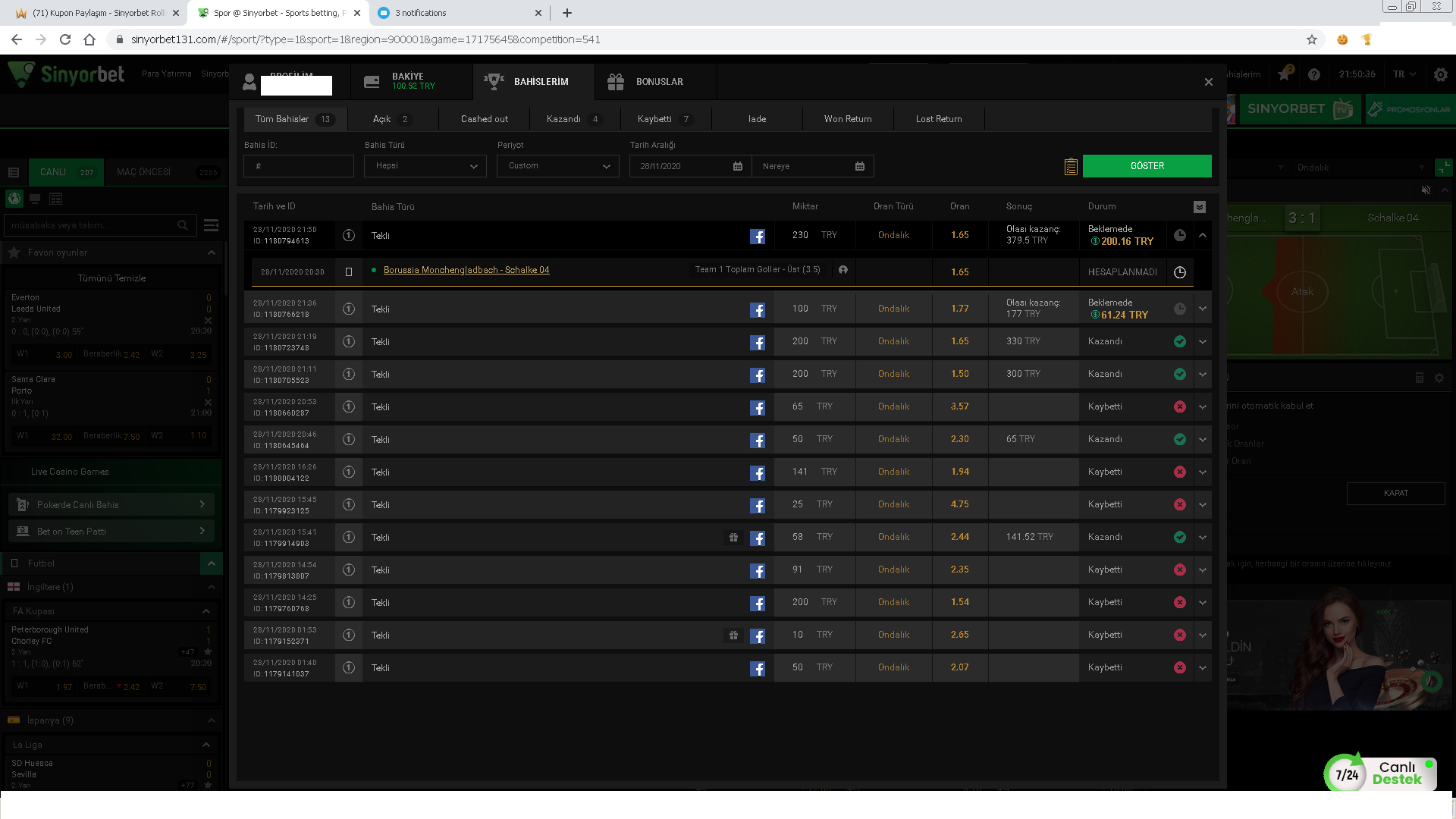This screenshot has height=819, width=1456.
Task: Click Facebook icon for bet 1180723748
Action: (758, 343)
